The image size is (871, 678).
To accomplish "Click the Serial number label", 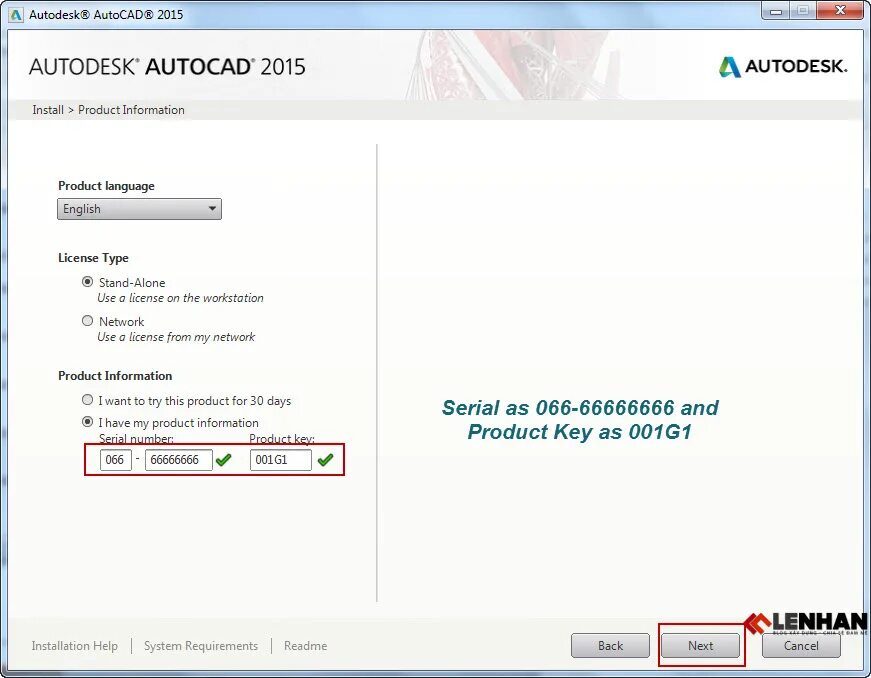I will pyautogui.click(x=136, y=439).
